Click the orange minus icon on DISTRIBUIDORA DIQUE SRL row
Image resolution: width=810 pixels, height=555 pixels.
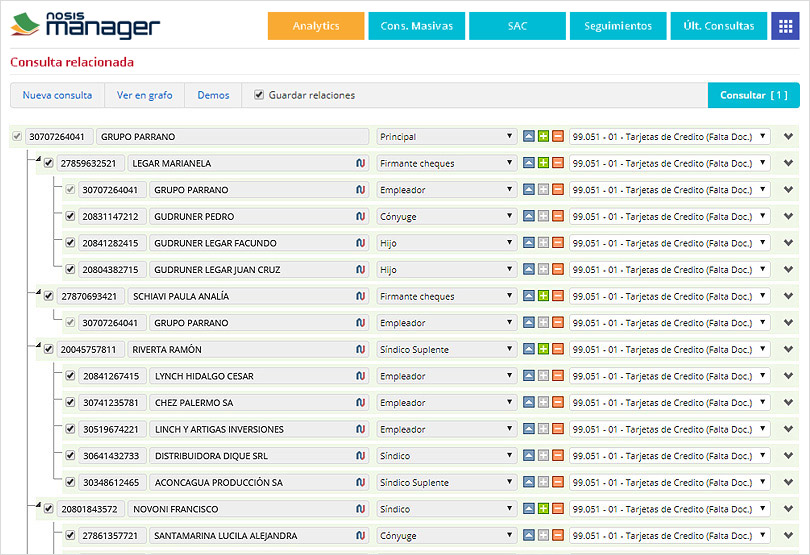tap(558, 455)
